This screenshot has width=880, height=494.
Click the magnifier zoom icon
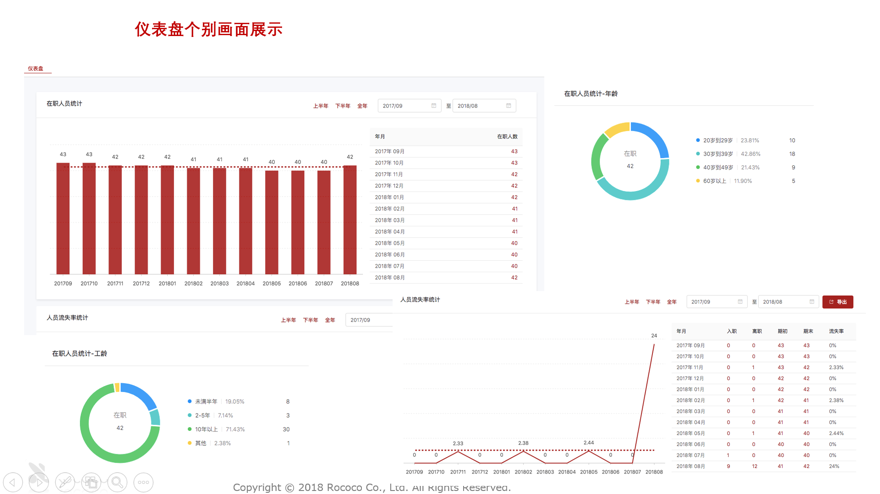(x=117, y=482)
